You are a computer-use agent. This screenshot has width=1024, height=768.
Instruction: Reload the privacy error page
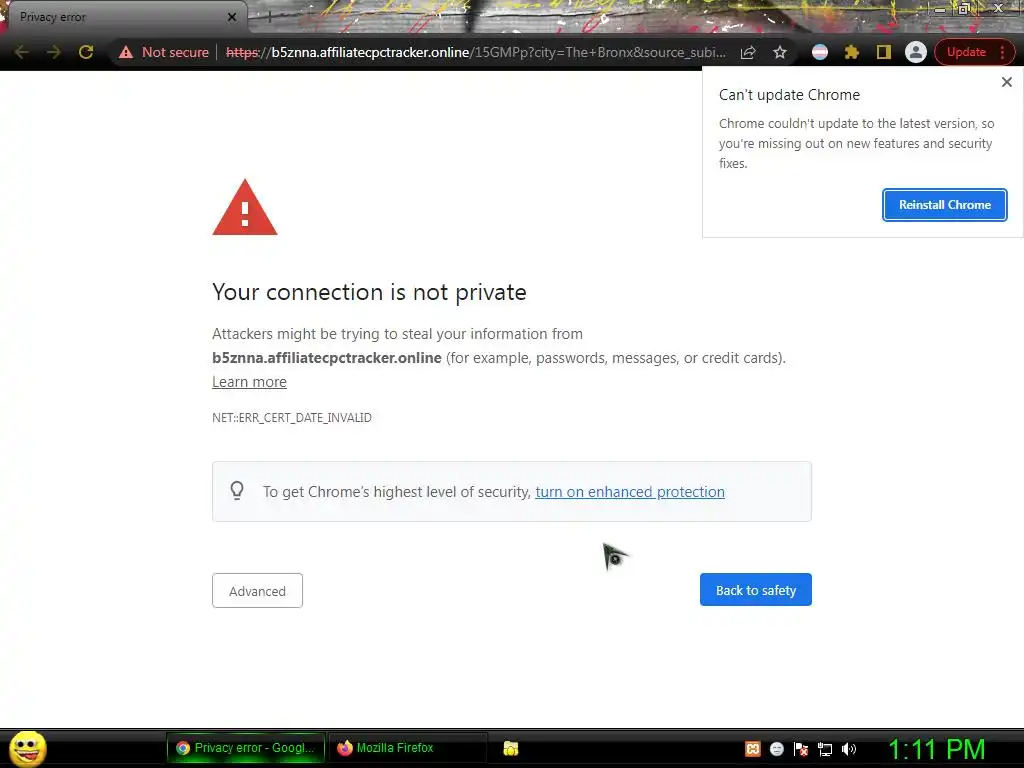(86, 52)
